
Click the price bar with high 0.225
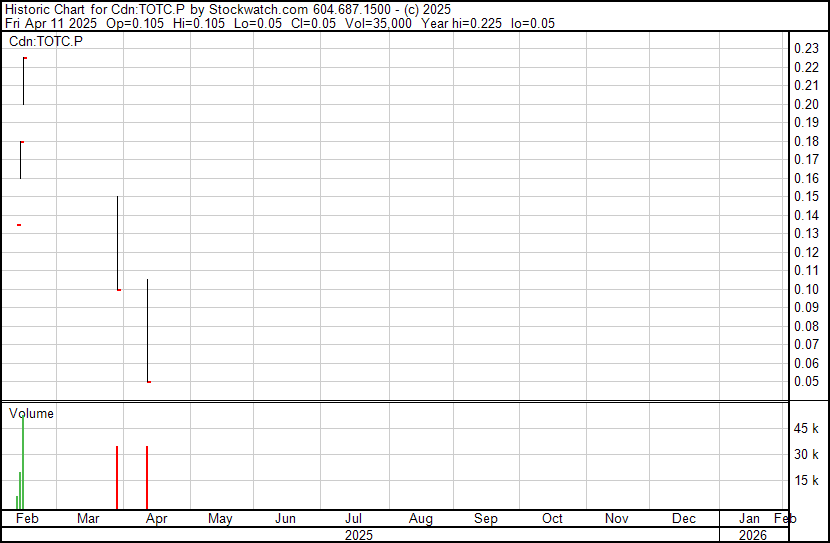click(24, 81)
